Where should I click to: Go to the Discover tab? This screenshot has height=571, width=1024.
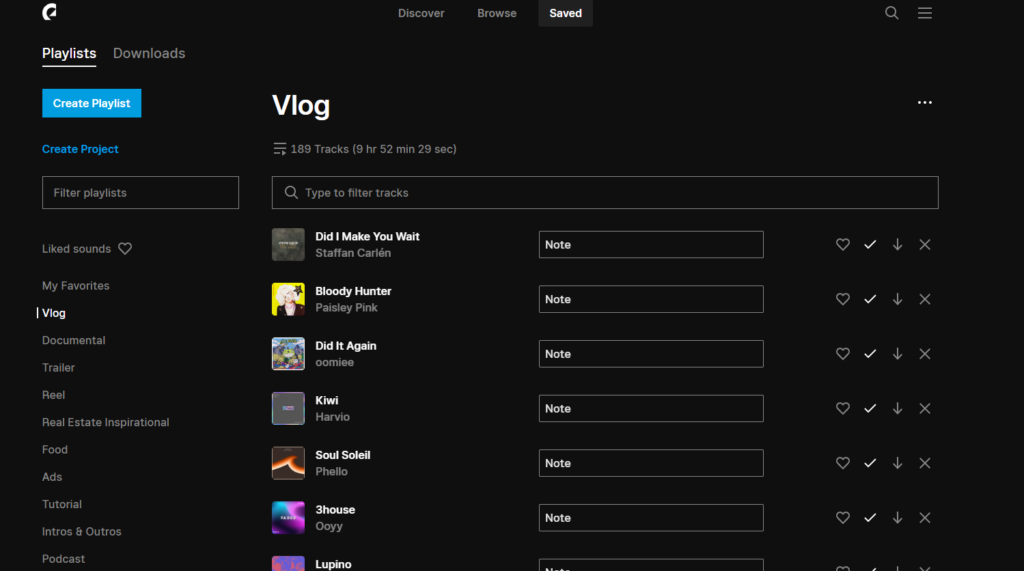point(421,13)
